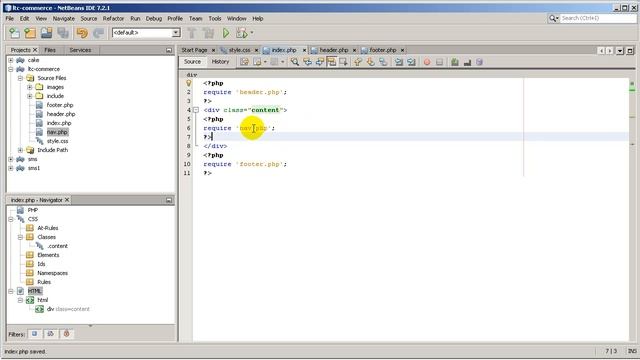Screen dimensions: 640x360
Task: Click the last editor toolbar icon
Action: coord(480,62)
